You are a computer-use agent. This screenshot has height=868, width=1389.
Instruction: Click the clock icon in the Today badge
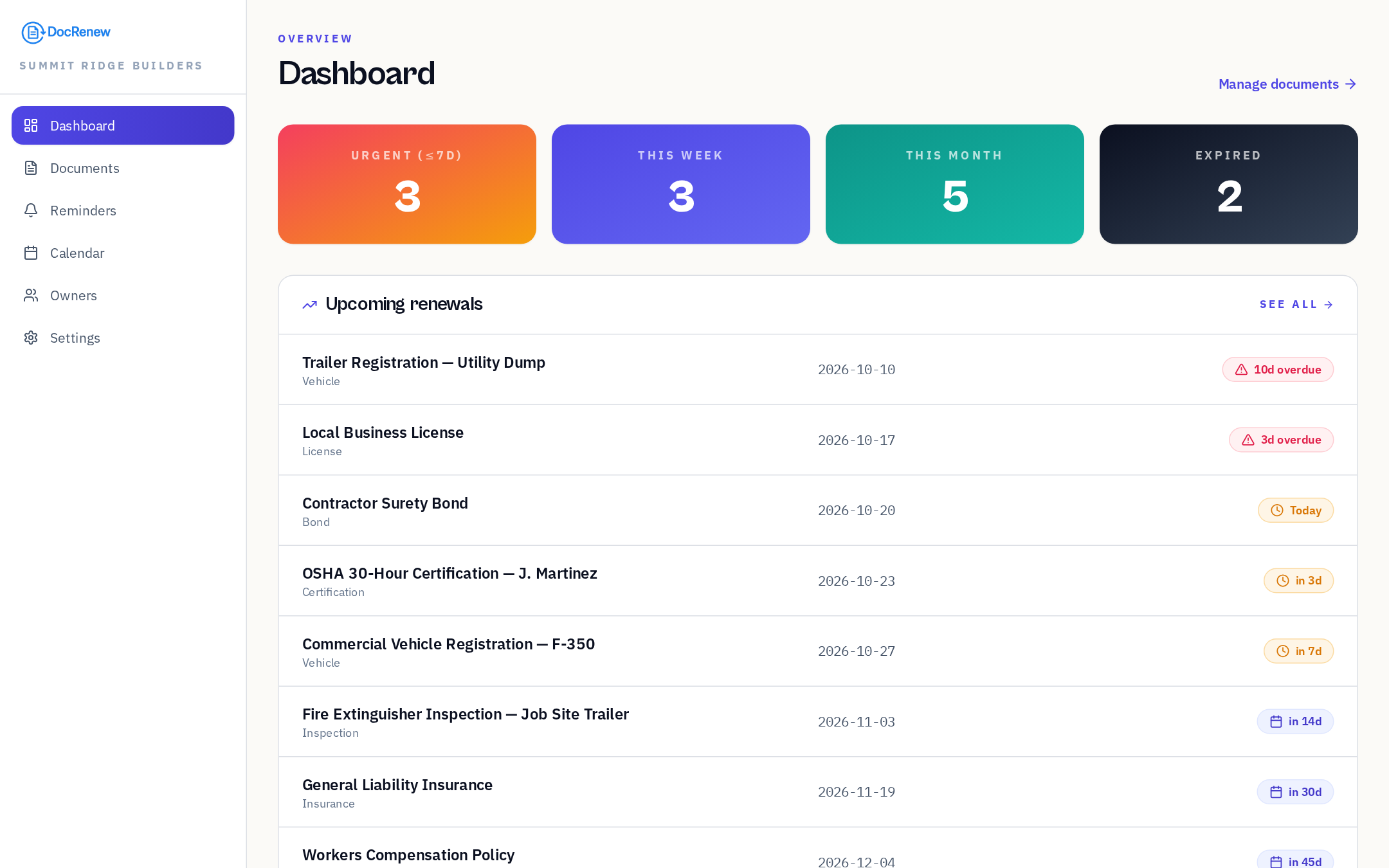pos(1277,511)
